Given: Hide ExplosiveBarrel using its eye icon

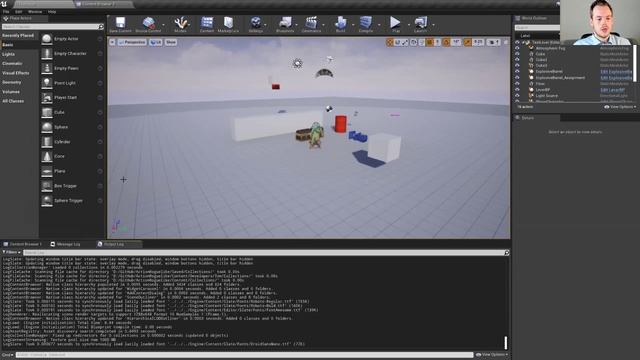Looking at the screenshot, I should tap(517, 71).
